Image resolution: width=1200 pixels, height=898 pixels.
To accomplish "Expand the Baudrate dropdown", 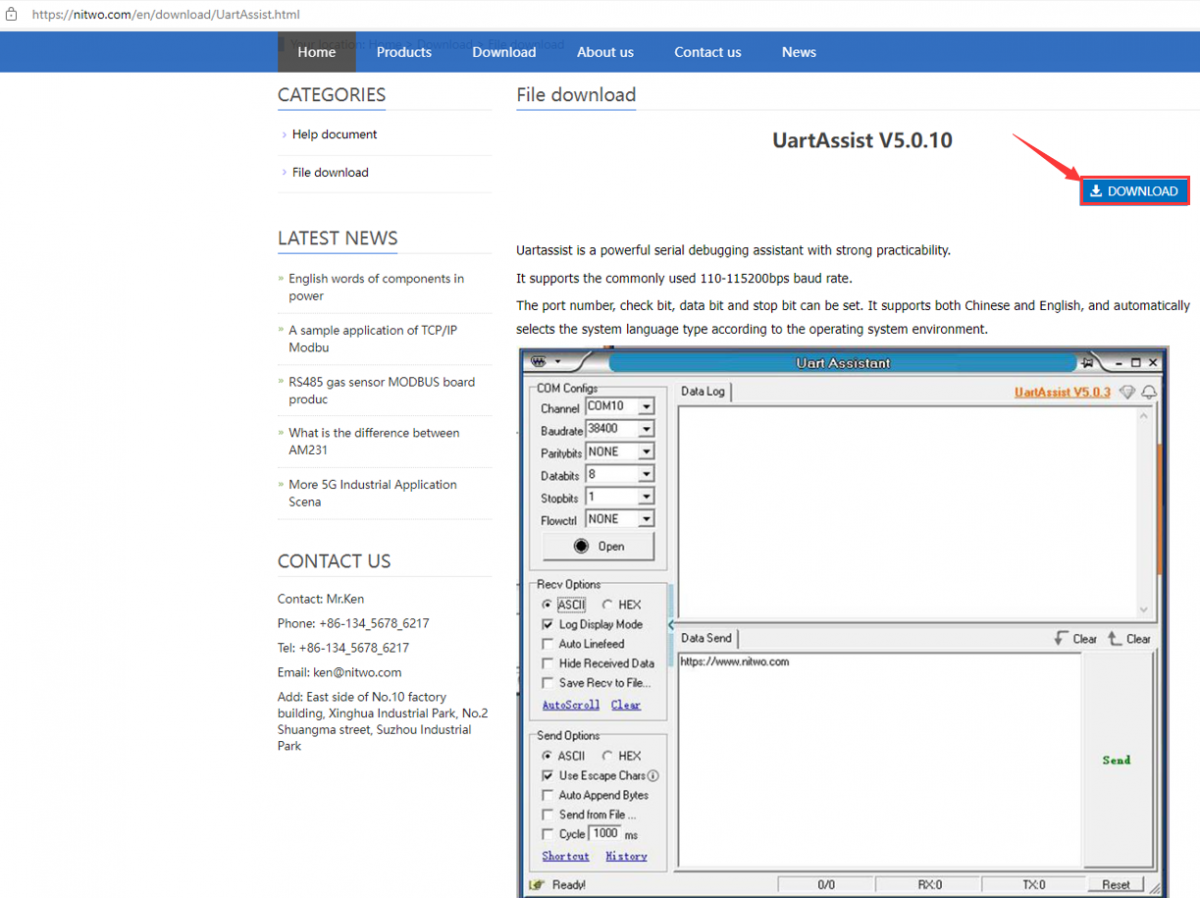I will [646, 429].
